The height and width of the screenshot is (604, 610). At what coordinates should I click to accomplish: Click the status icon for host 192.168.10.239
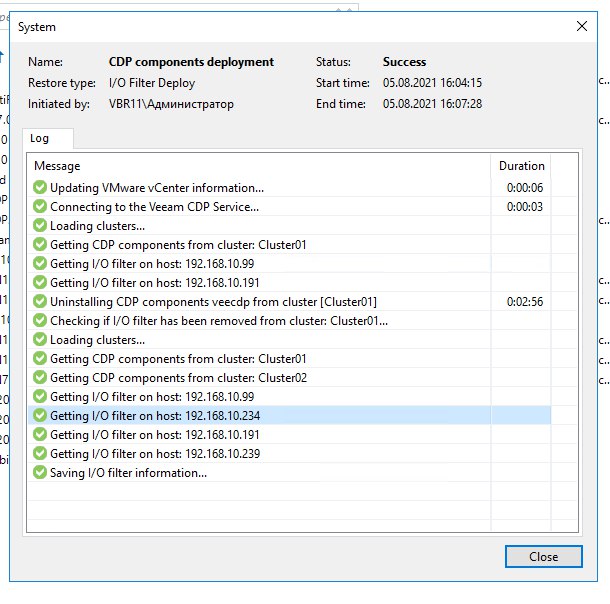click(x=40, y=454)
